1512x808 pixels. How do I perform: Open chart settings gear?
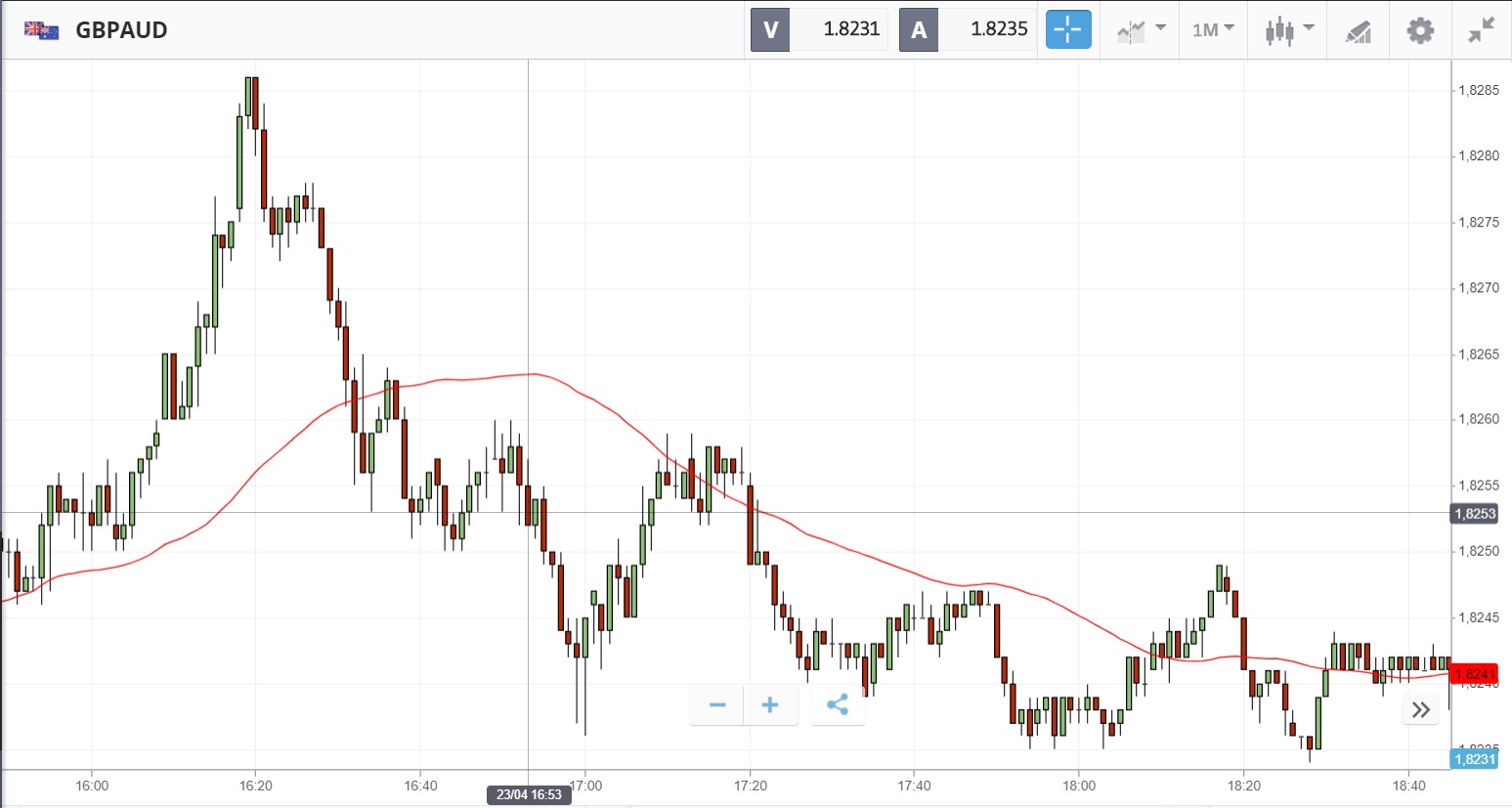click(x=1420, y=30)
